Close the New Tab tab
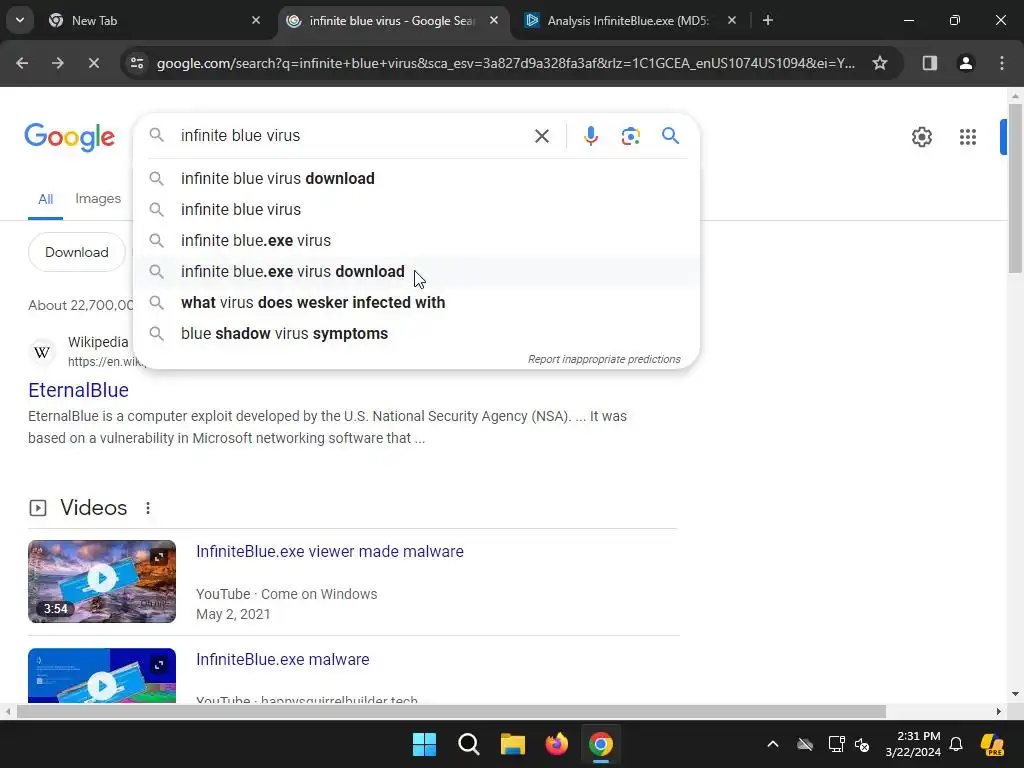The width and height of the screenshot is (1024, 768). point(256,20)
